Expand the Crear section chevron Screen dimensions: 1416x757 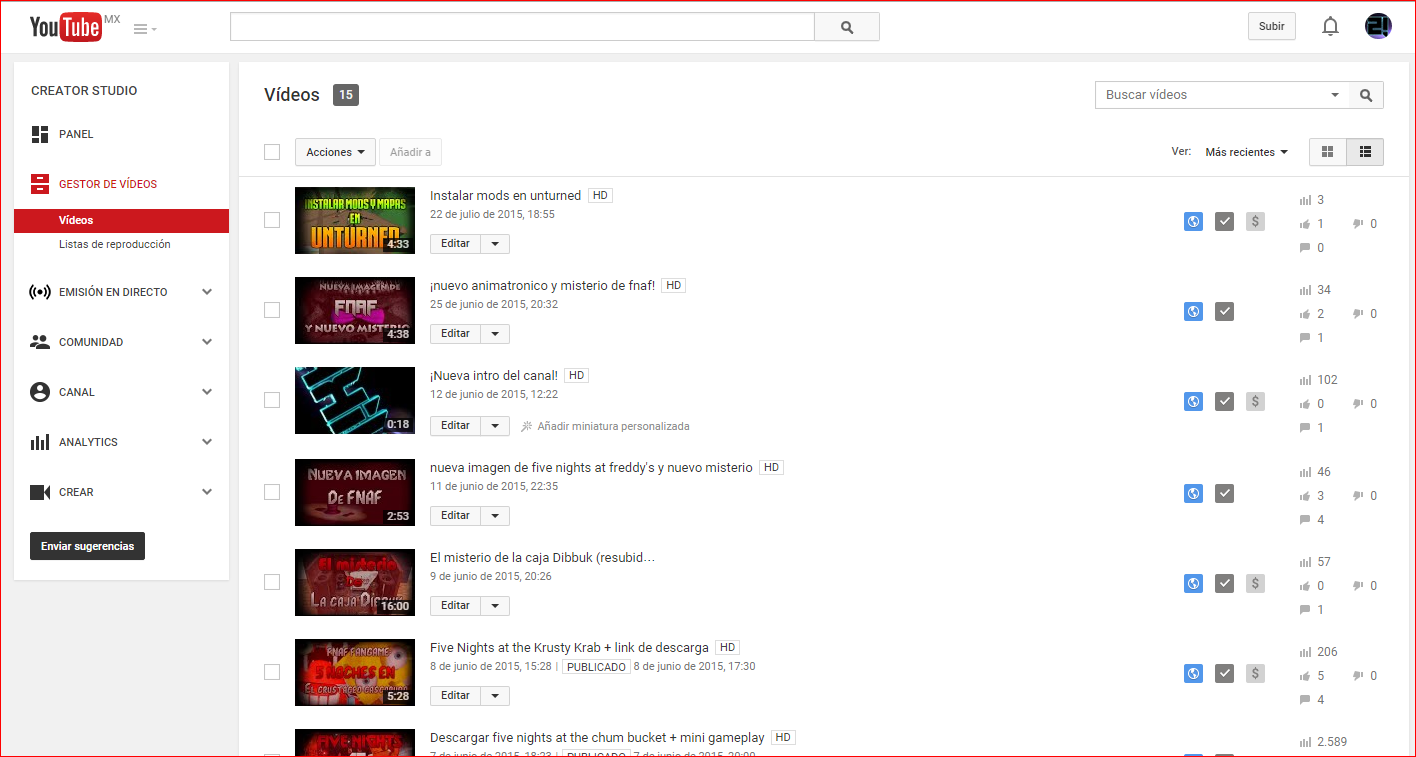click(x=207, y=492)
